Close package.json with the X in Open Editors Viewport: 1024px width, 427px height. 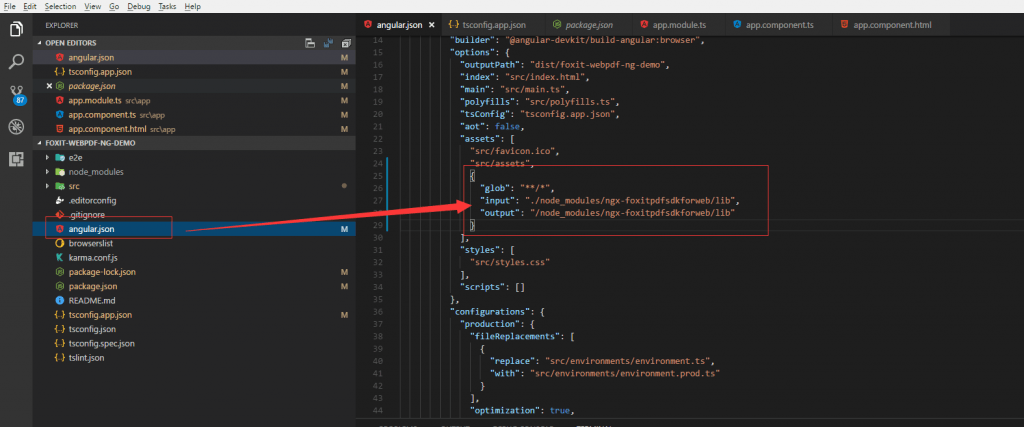point(49,86)
